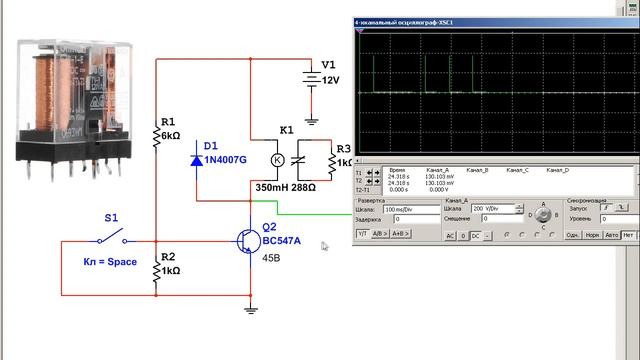Set trigger mode to Авто

tap(611, 235)
